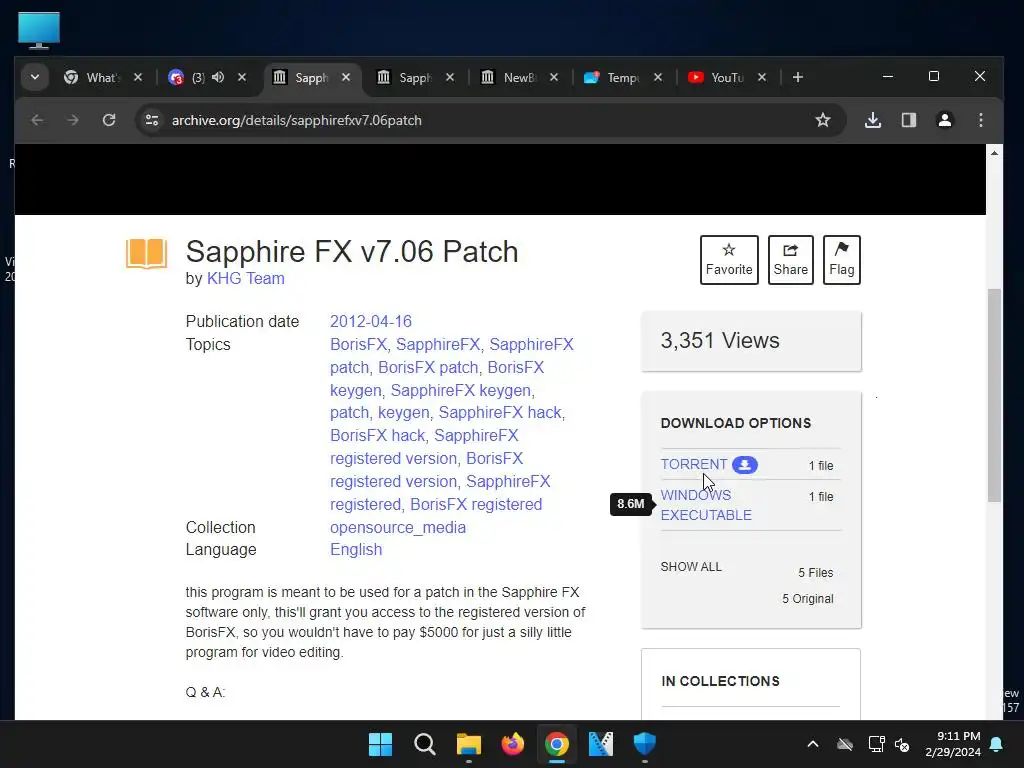Click Chrome icon in taskbar
The width and height of the screenshot is (1024, 768).
pos(556,744)
